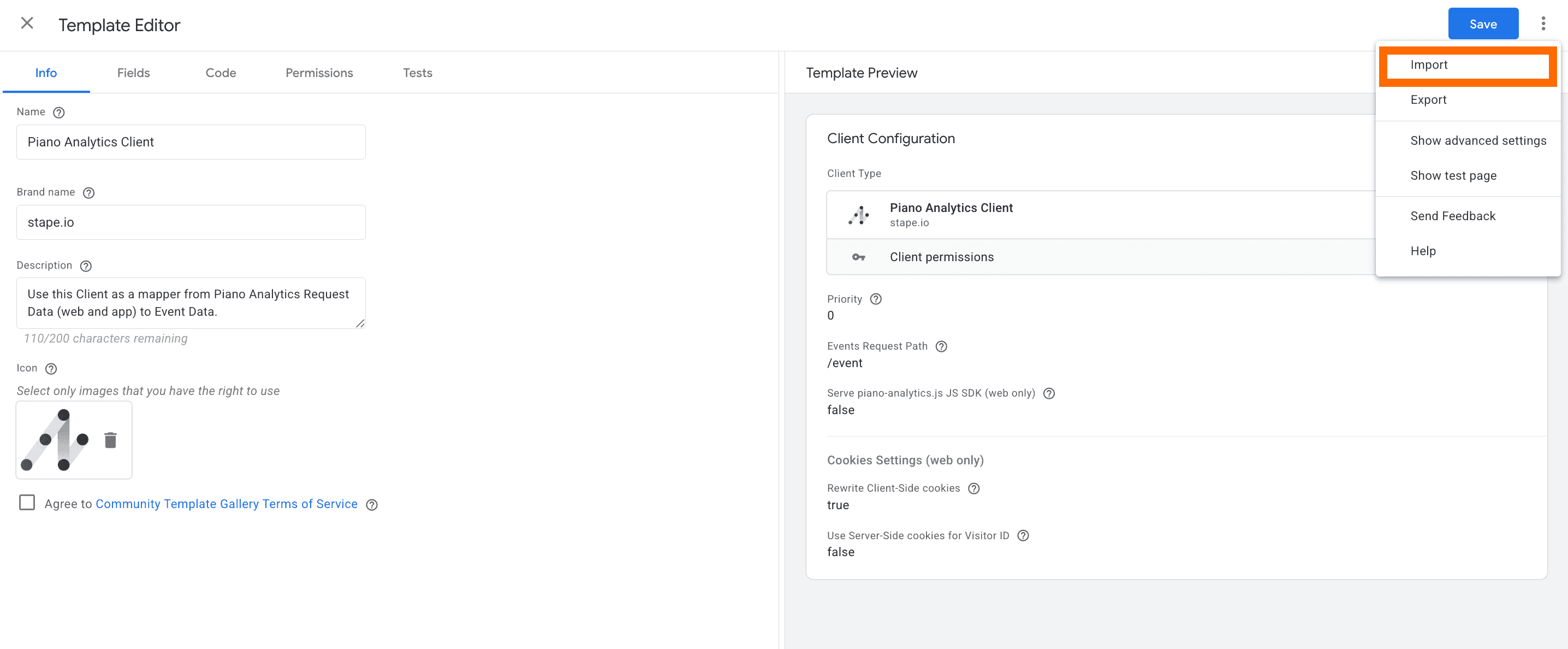The height and width of the screenshot is (649, 1568).
Task: Click inside the Brand name input field
Action: coord(191,222)
